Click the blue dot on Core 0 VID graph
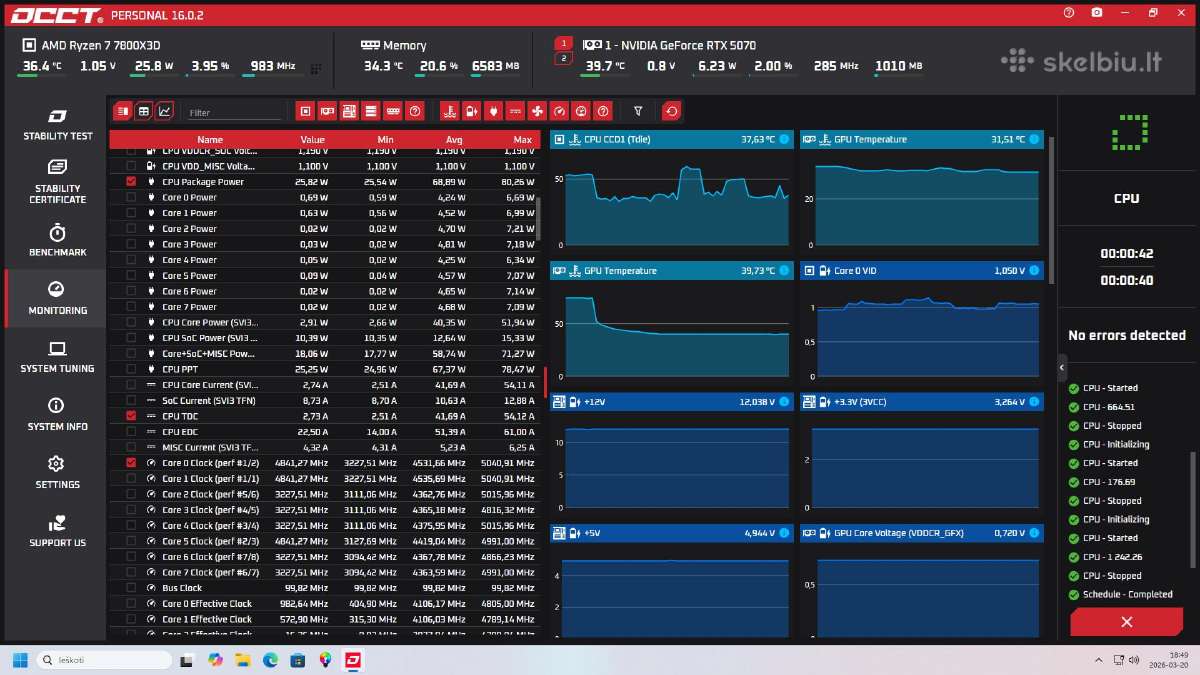This screenshot has height=675, width=1200. coord(1034,270)
